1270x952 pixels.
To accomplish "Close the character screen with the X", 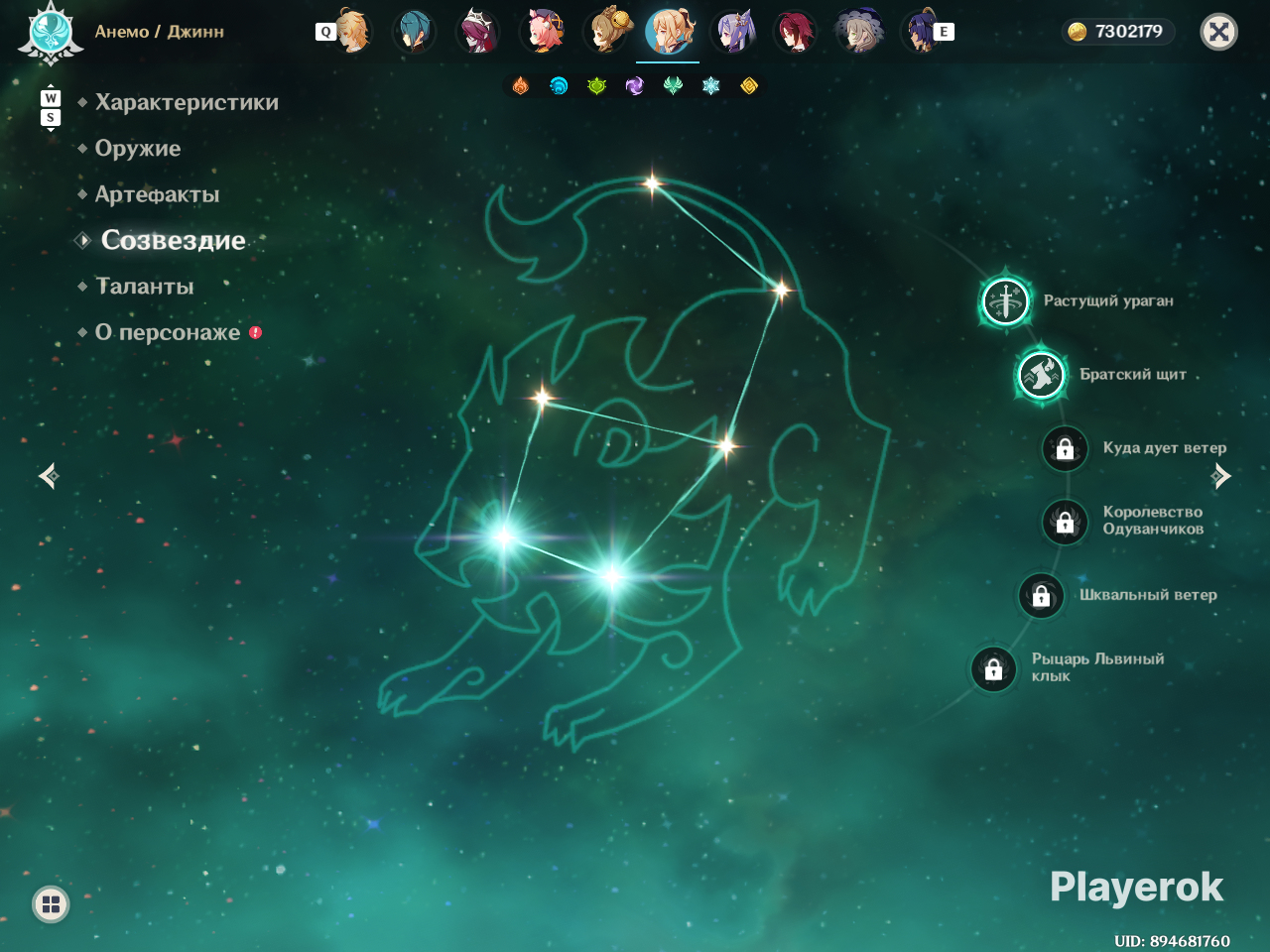I will pyautogui.click(x=1219, y=32).
